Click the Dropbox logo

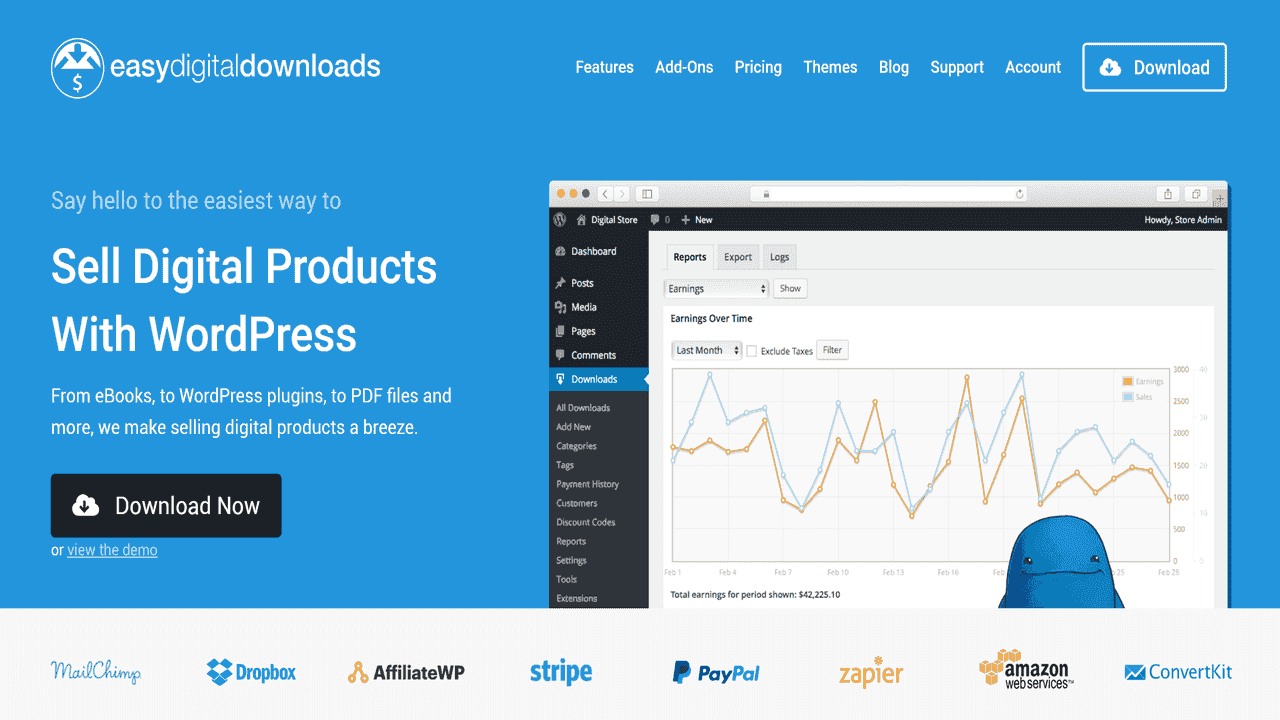click(251, 672)
